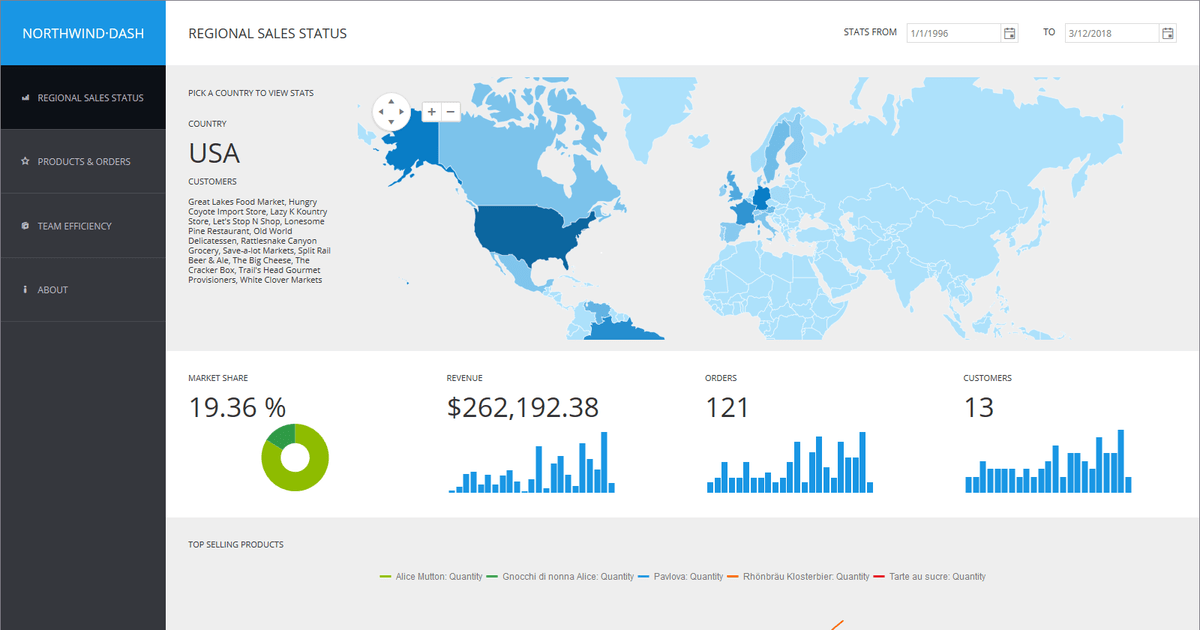Zoom out of the map with minus button
The height and width of the screenshot is (630, 1200).
[x=450, y=112]
